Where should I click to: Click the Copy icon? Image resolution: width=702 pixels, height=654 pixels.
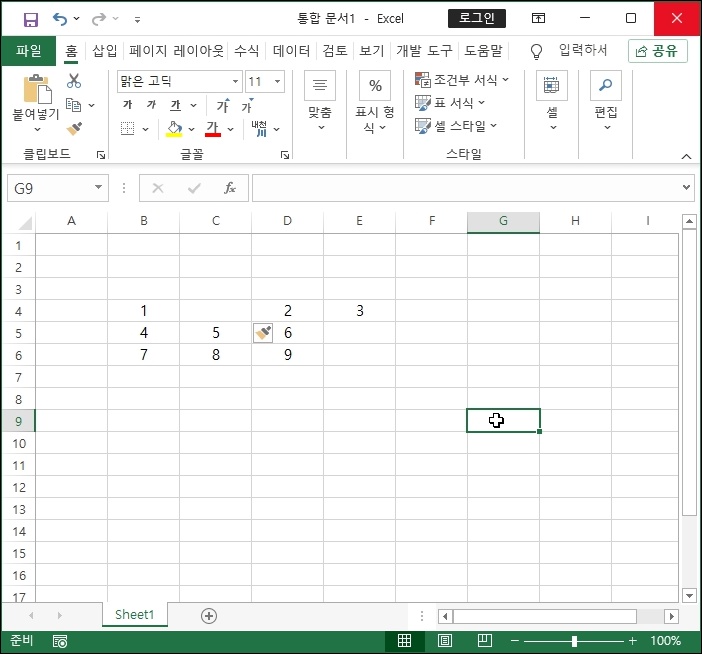coord(73,105)
